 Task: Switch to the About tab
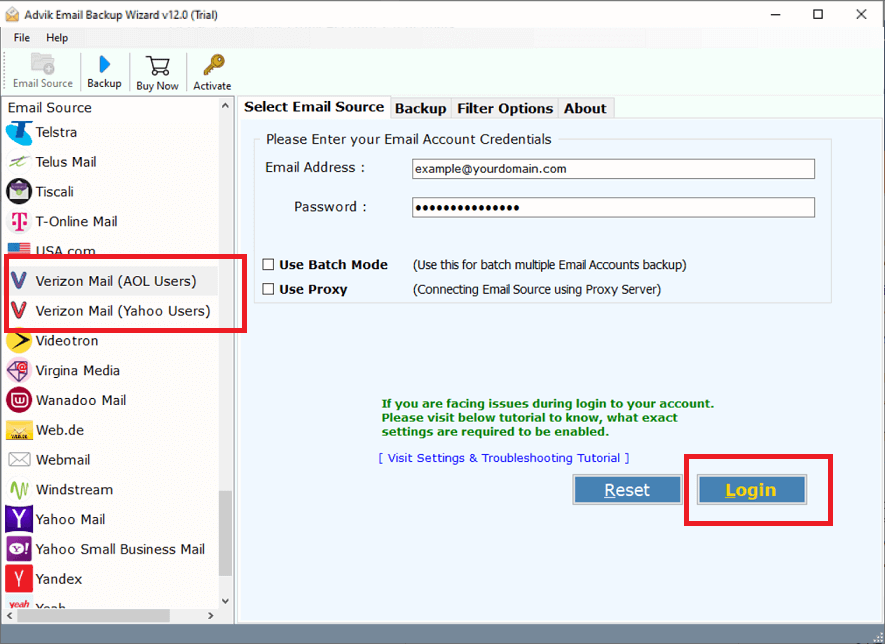point(585,108)
